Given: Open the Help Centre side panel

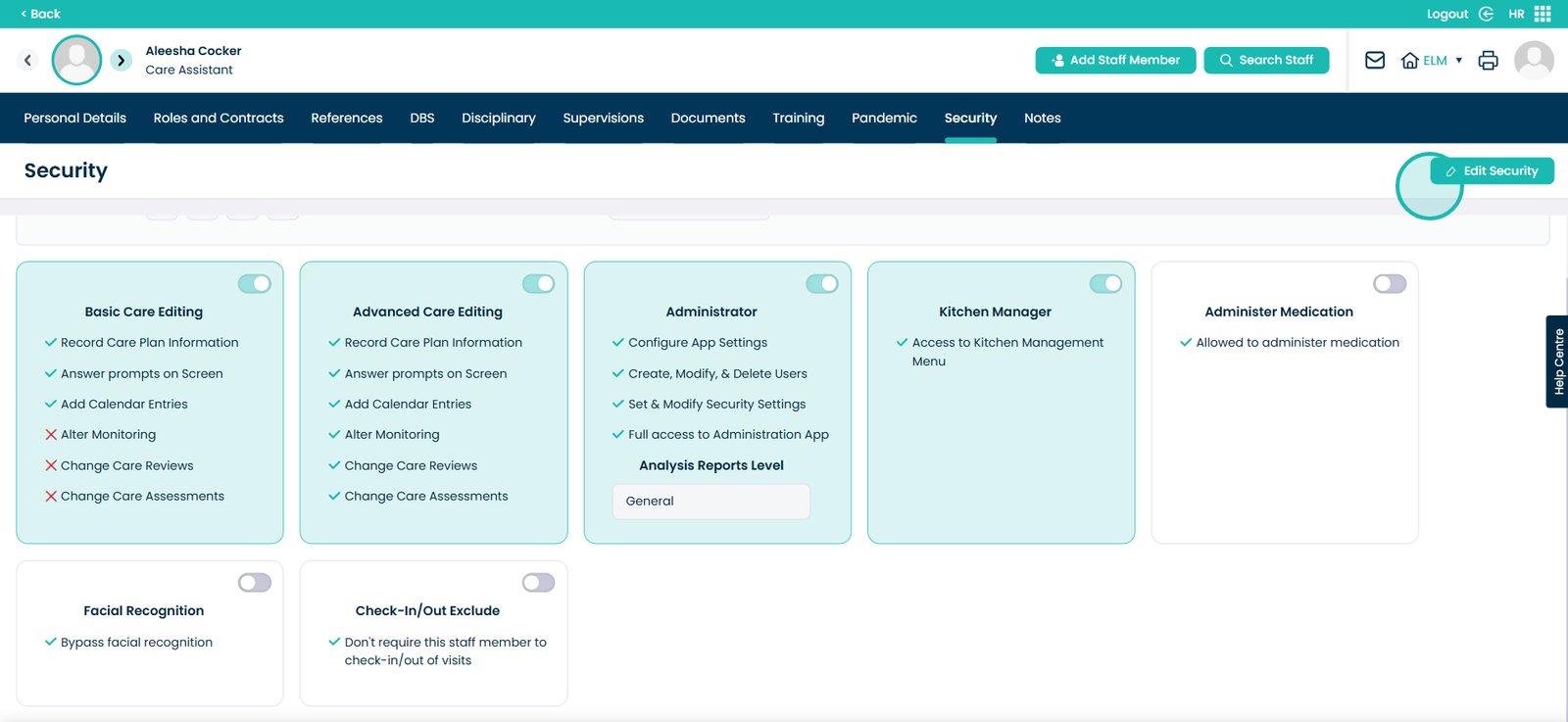Looking at the screenshot, I should click(1557, 361).
